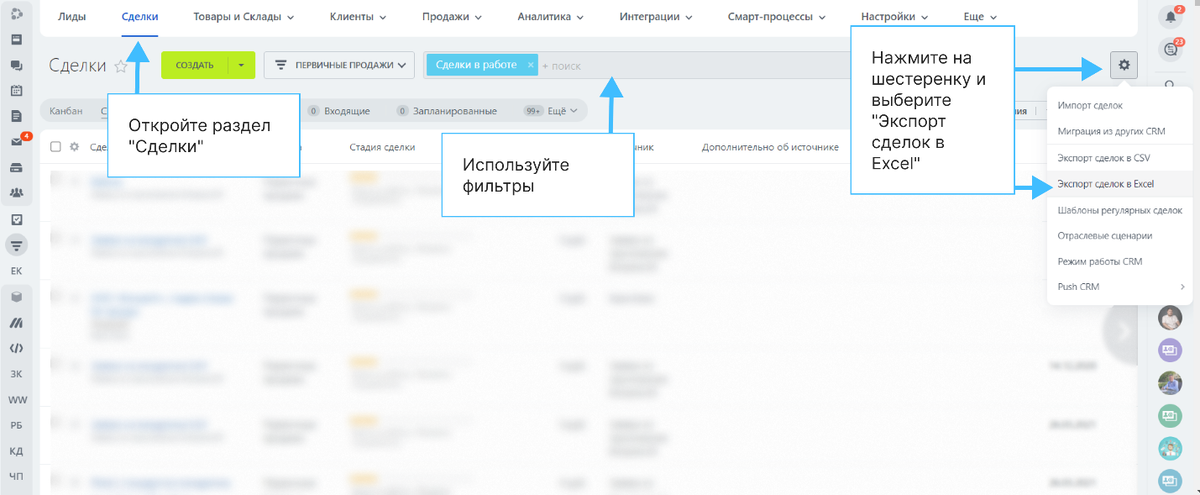Image resolution: width=1200 pixels, height=495 pixels.
Task: Sort by the Стадия сделки column header
Action: pyautogui.click(x=382, y=147)
